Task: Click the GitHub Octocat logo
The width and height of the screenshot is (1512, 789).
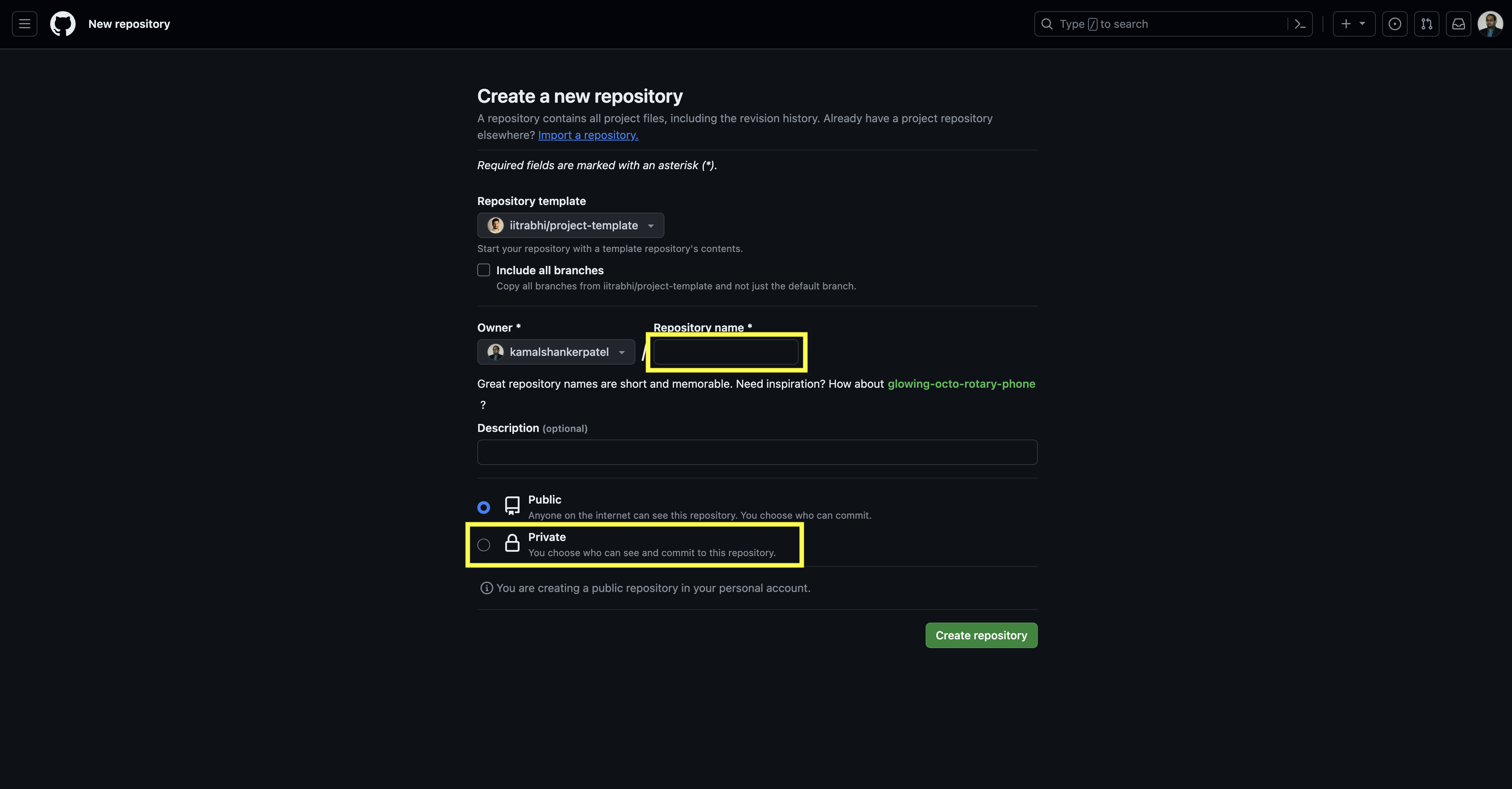Action: tap(63, 24)
